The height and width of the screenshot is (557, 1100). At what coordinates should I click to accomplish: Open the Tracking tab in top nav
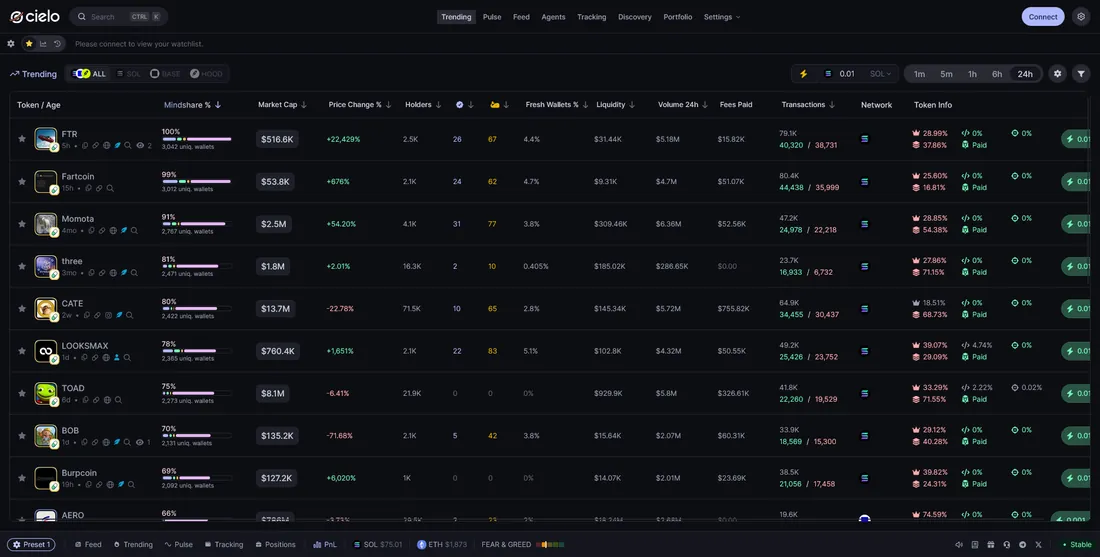[591, 17]
